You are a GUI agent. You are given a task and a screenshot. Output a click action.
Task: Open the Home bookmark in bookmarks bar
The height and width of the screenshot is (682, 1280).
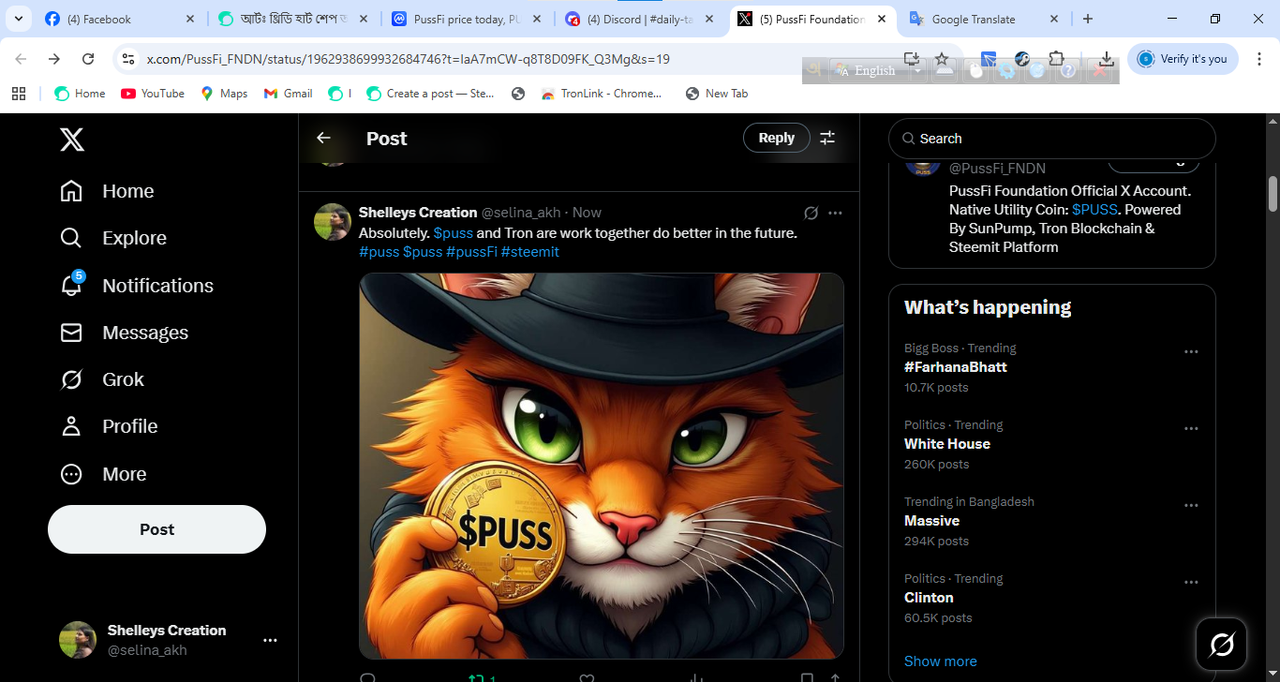point(79,93)
